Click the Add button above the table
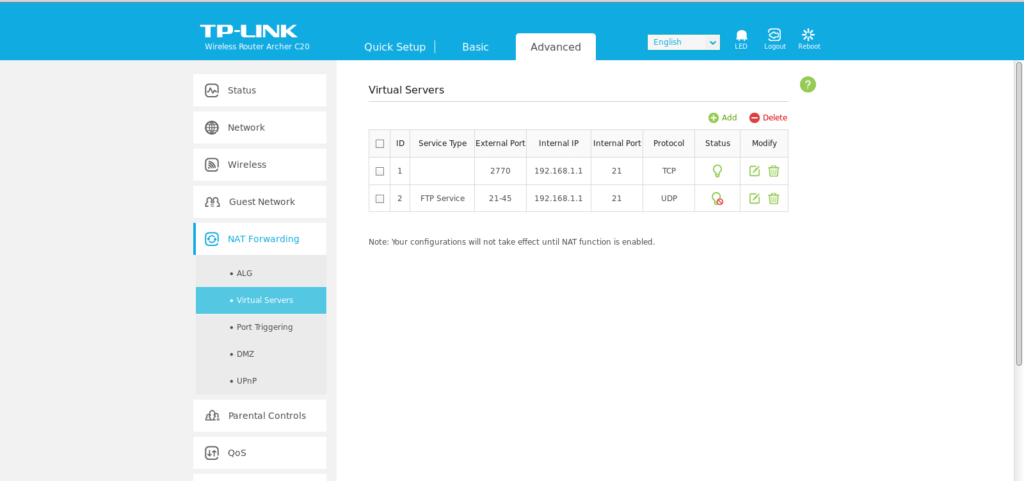 click(x=722, y=117)
